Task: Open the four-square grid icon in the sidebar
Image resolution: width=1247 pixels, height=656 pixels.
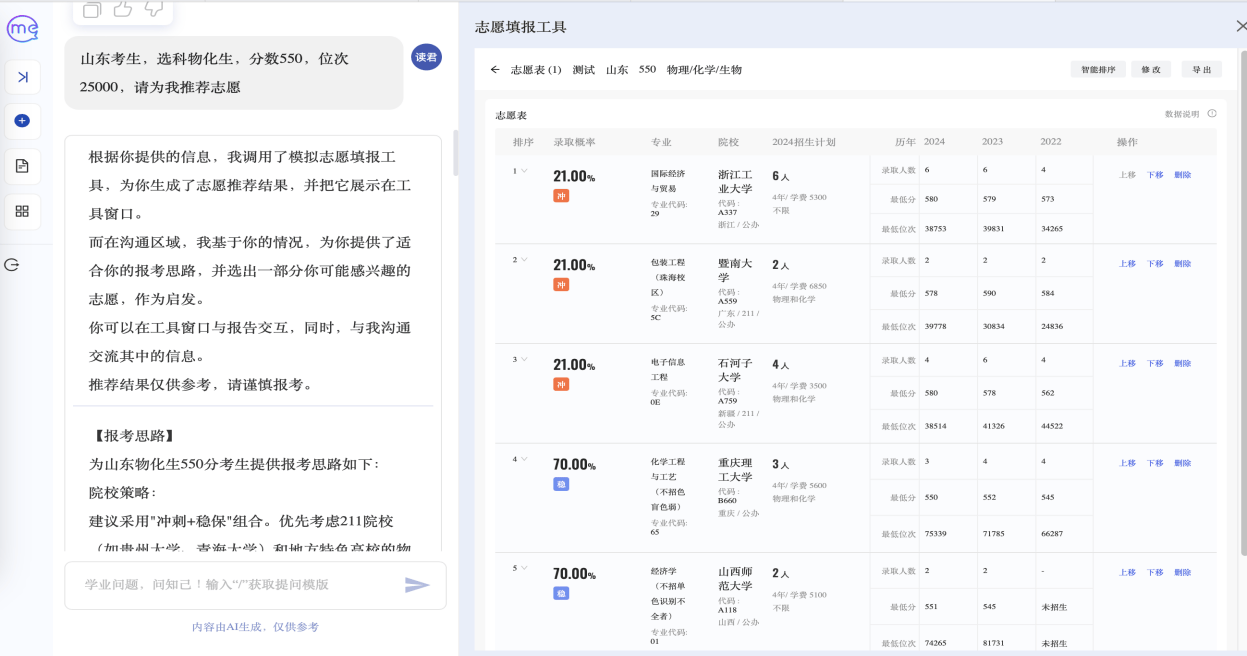Action: click(x=22, y=211)
